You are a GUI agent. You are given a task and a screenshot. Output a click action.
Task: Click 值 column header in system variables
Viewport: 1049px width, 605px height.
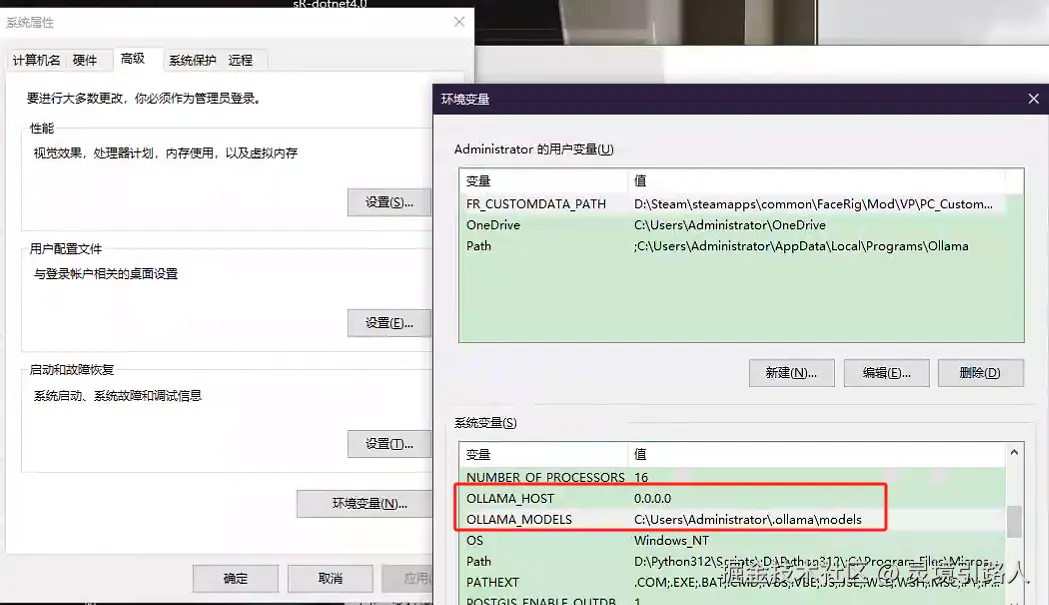point(816,454)
